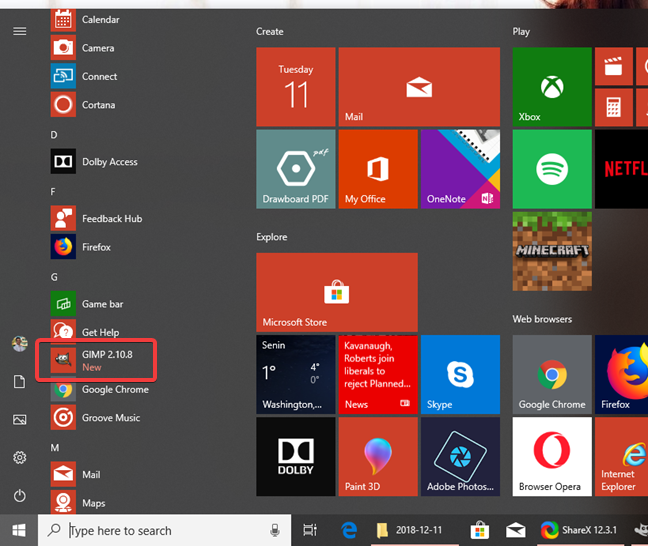The image size is (648, 546).
Task: Open the Camera app in the list
Action: point(83,48)
